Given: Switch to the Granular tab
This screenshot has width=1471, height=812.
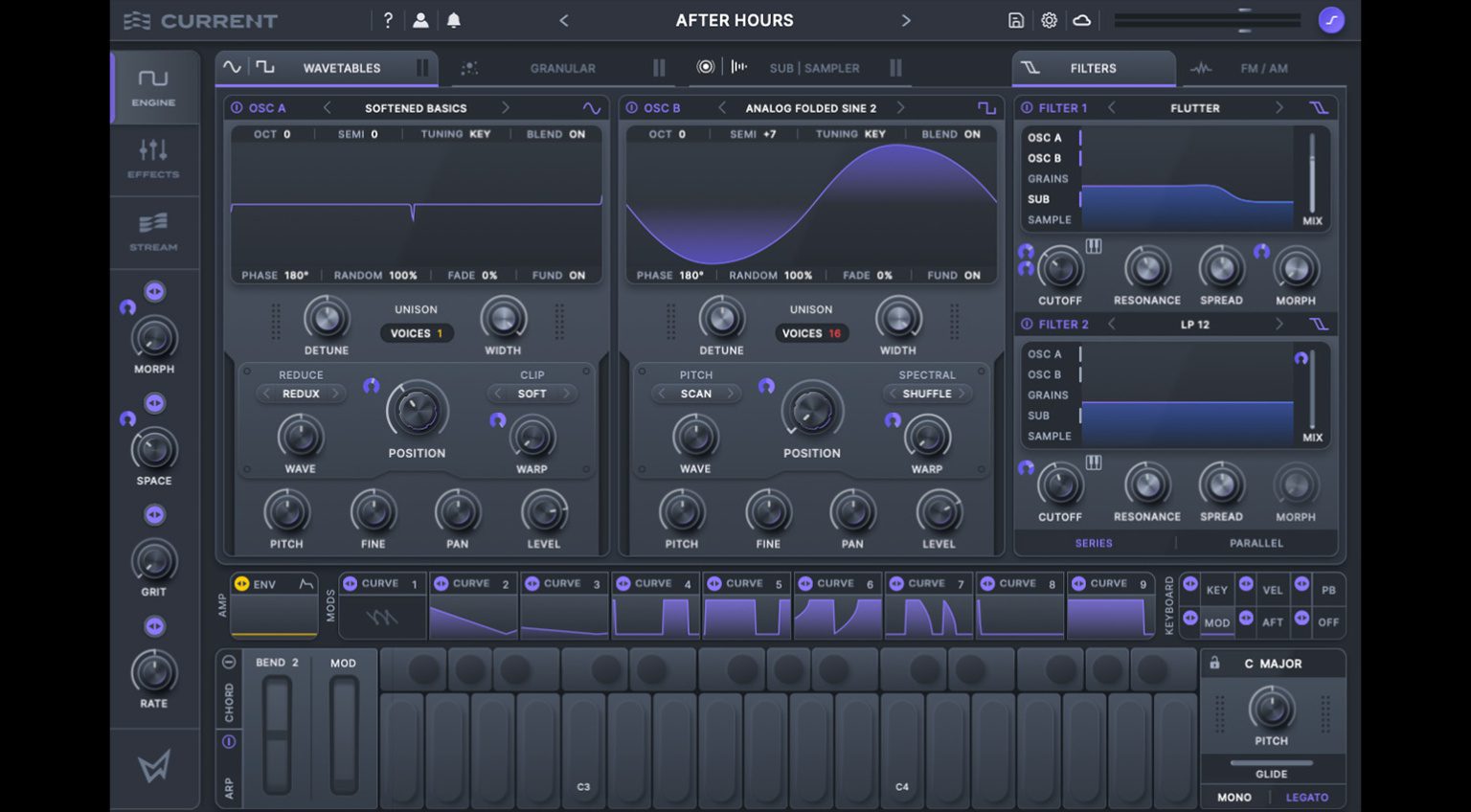Looking at the screenshot, I should [x=562, y=68].
